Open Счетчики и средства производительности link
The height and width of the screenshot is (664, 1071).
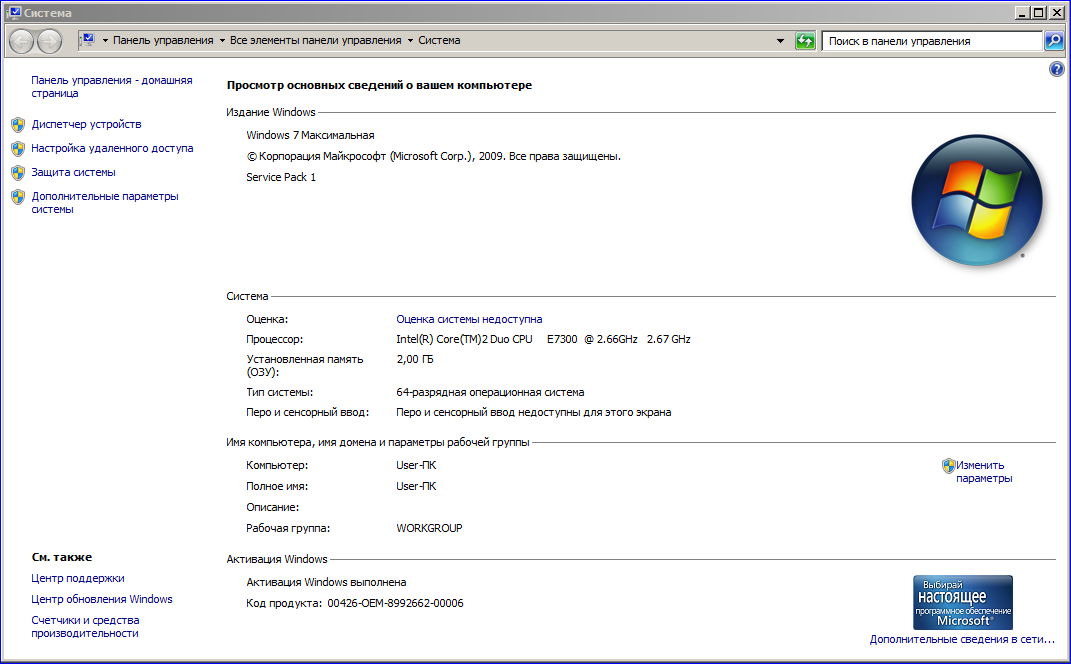(85, 626)
